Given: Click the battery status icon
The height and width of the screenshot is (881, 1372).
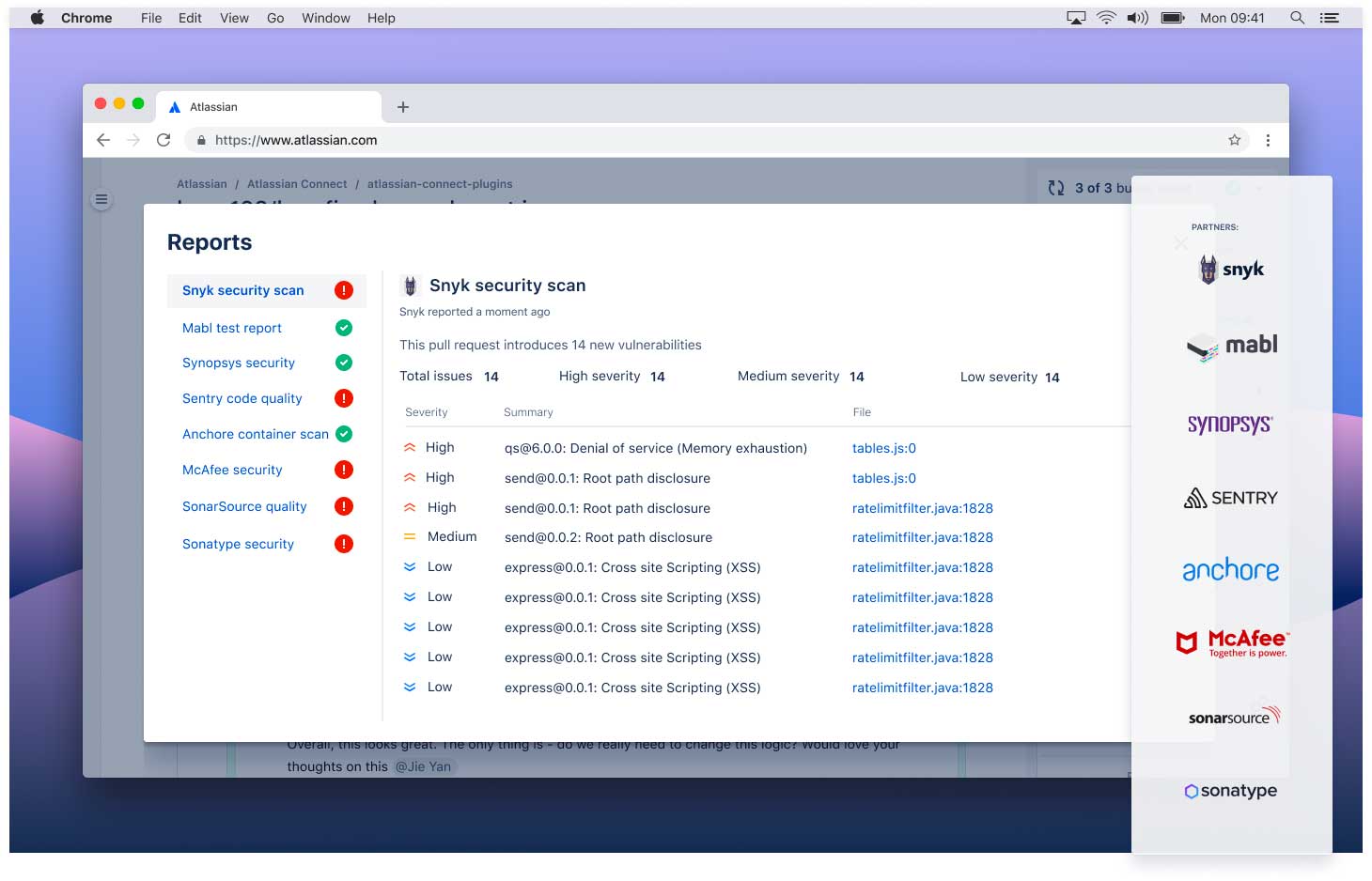Looking at the screenshot, I should tap(1173, 18).
